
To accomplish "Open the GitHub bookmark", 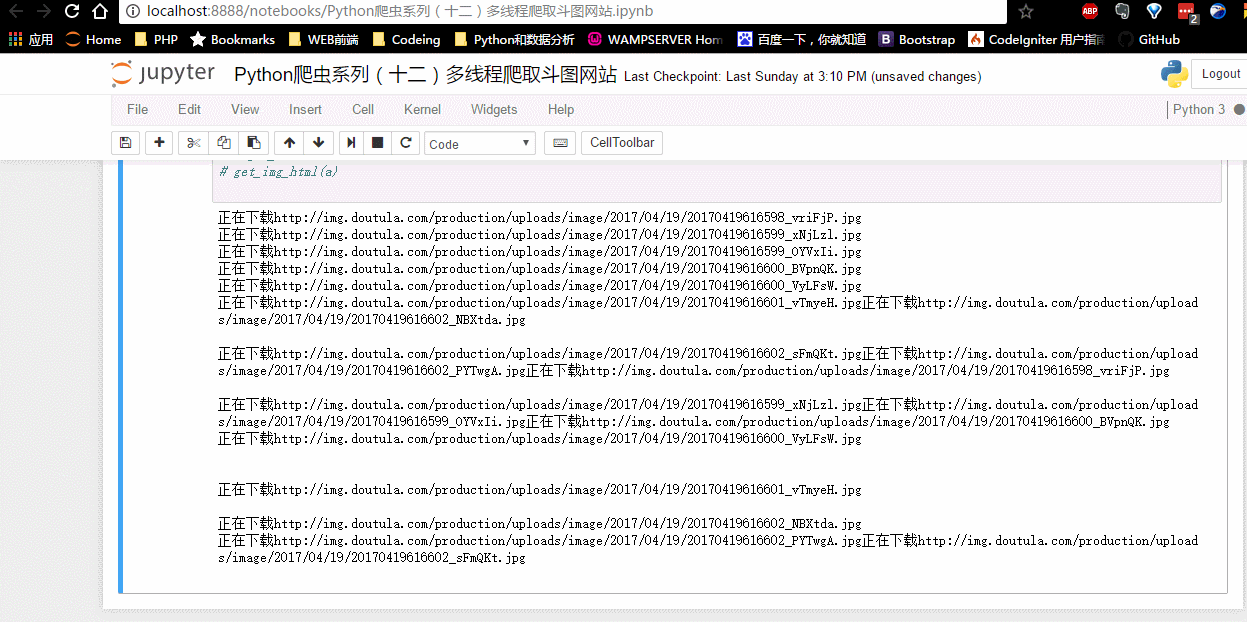I will [1148, 40].
